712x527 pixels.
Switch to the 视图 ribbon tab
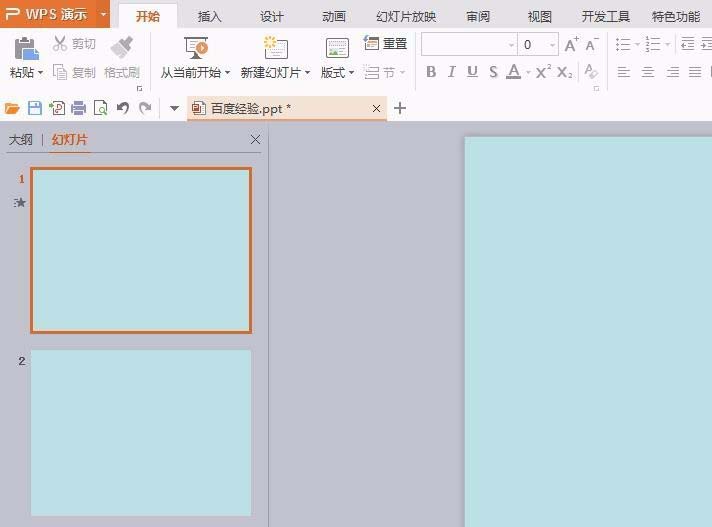539,17
